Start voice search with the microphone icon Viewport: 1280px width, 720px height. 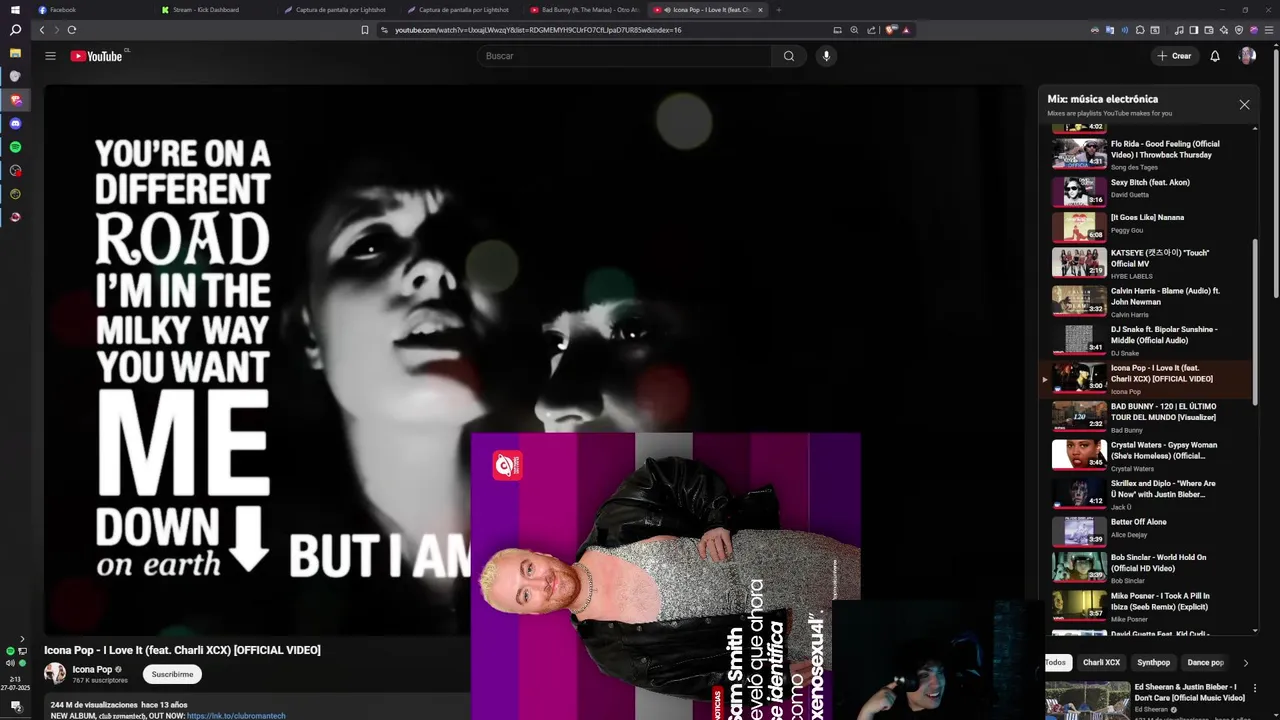(x=826, y=56)
